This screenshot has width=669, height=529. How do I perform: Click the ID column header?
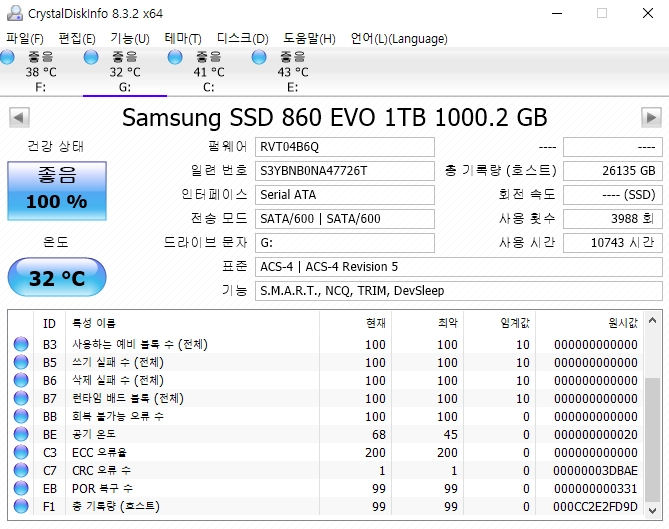pos(49,323)
